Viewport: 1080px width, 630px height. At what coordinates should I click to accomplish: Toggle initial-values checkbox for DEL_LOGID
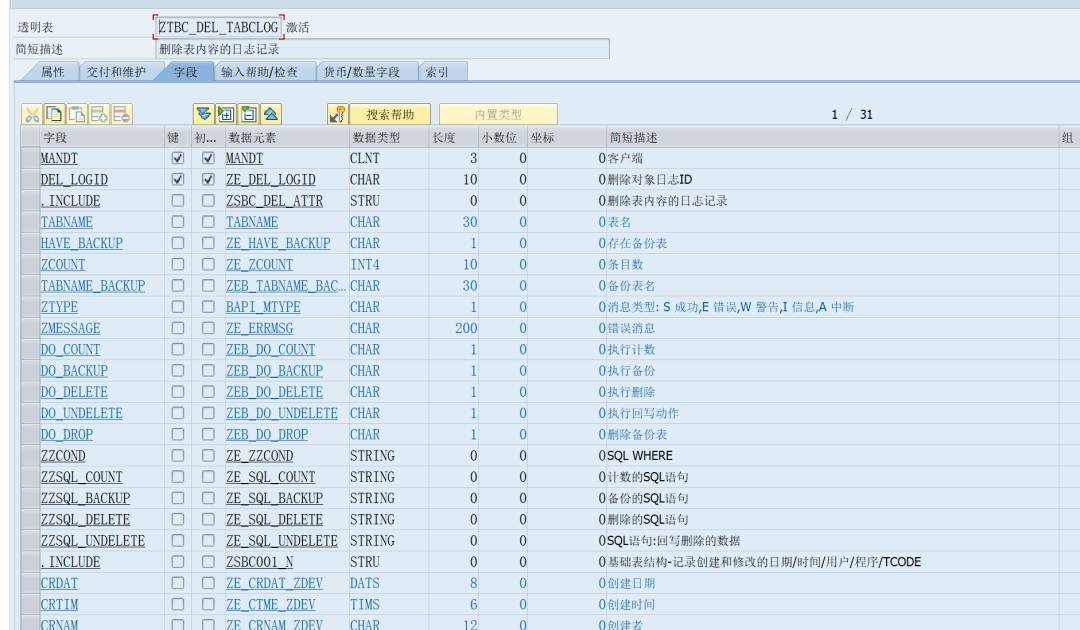(208, 180)
